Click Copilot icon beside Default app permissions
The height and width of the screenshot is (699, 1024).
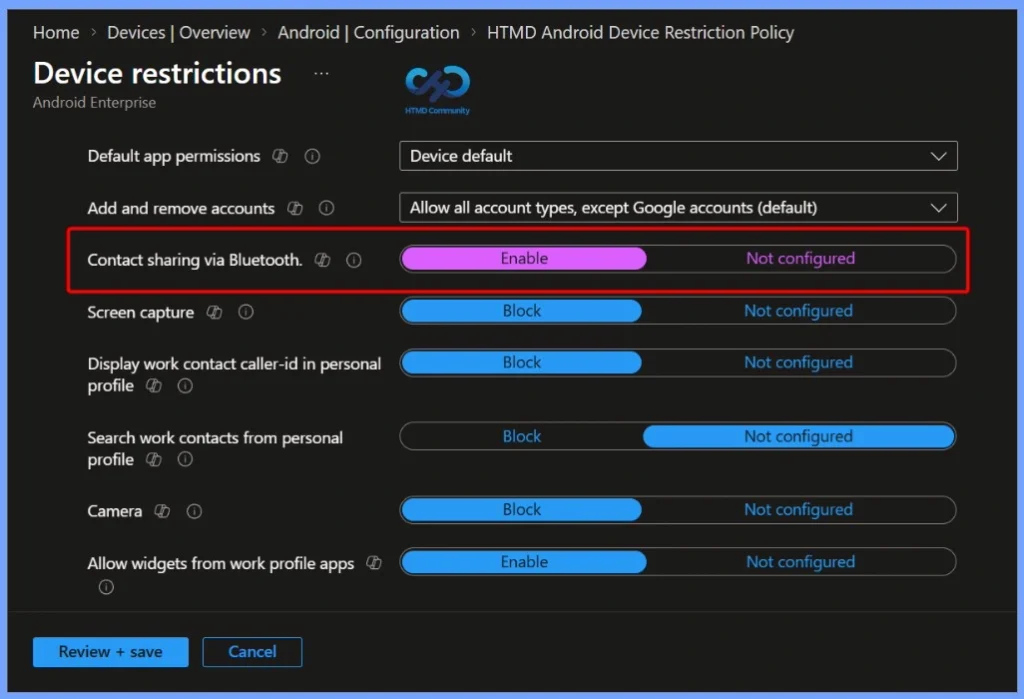point(280,156)
